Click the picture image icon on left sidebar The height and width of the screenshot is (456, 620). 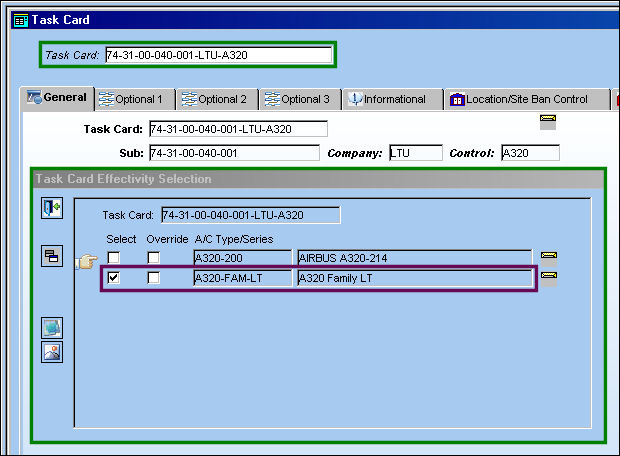(52, 352)
